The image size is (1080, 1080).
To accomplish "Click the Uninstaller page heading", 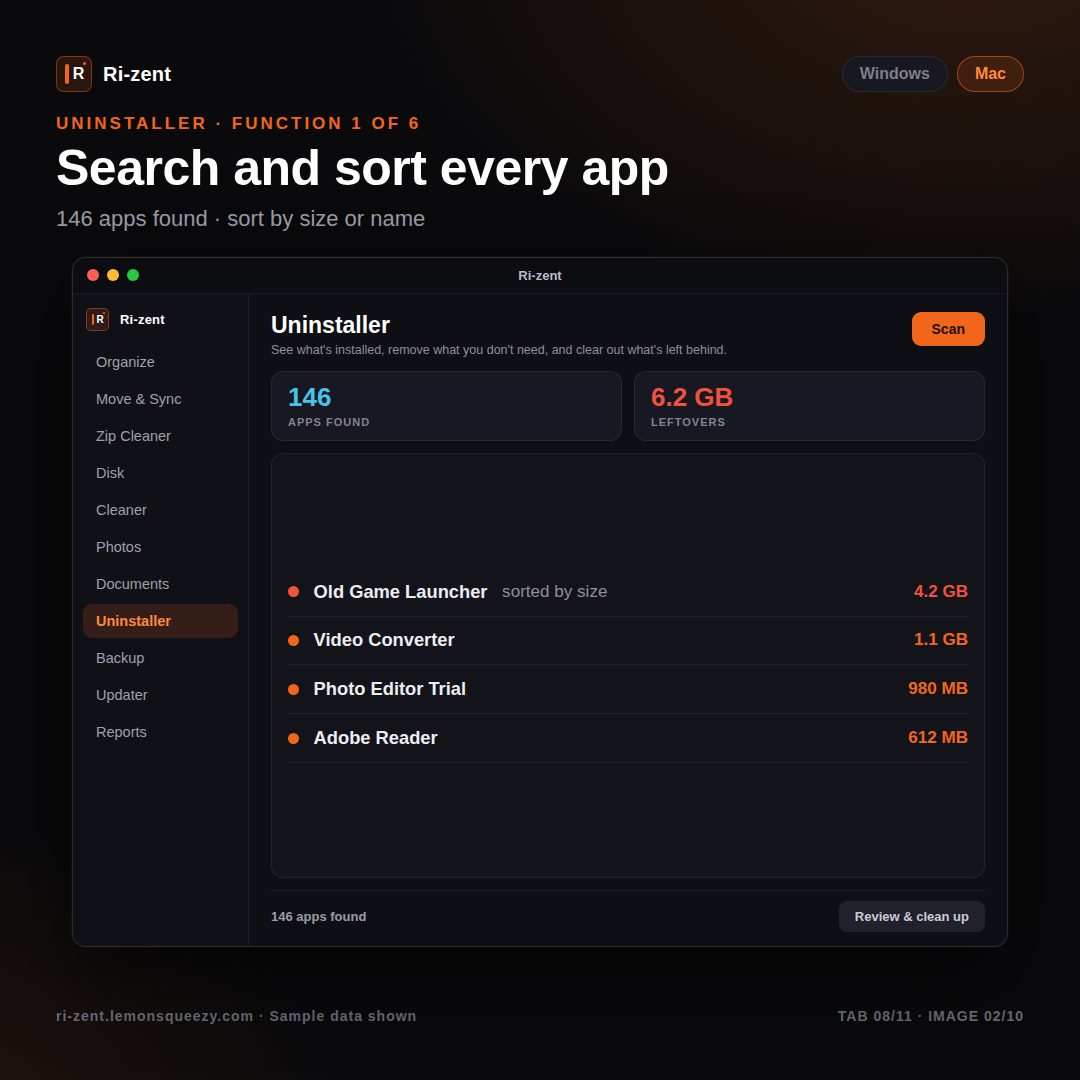I will pyautogui.click(x=331, y=325).
